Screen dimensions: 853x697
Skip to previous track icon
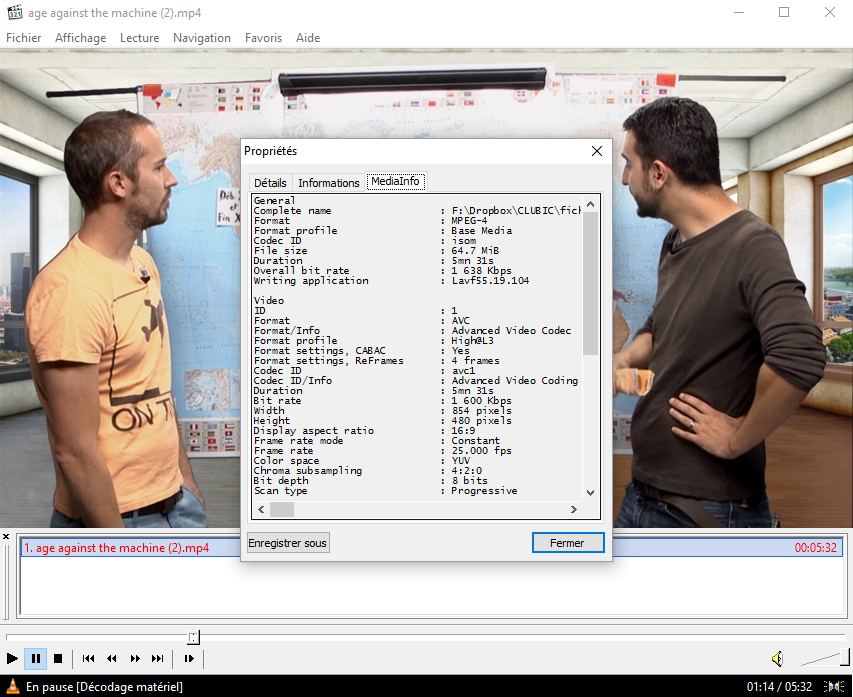point(89,658)
